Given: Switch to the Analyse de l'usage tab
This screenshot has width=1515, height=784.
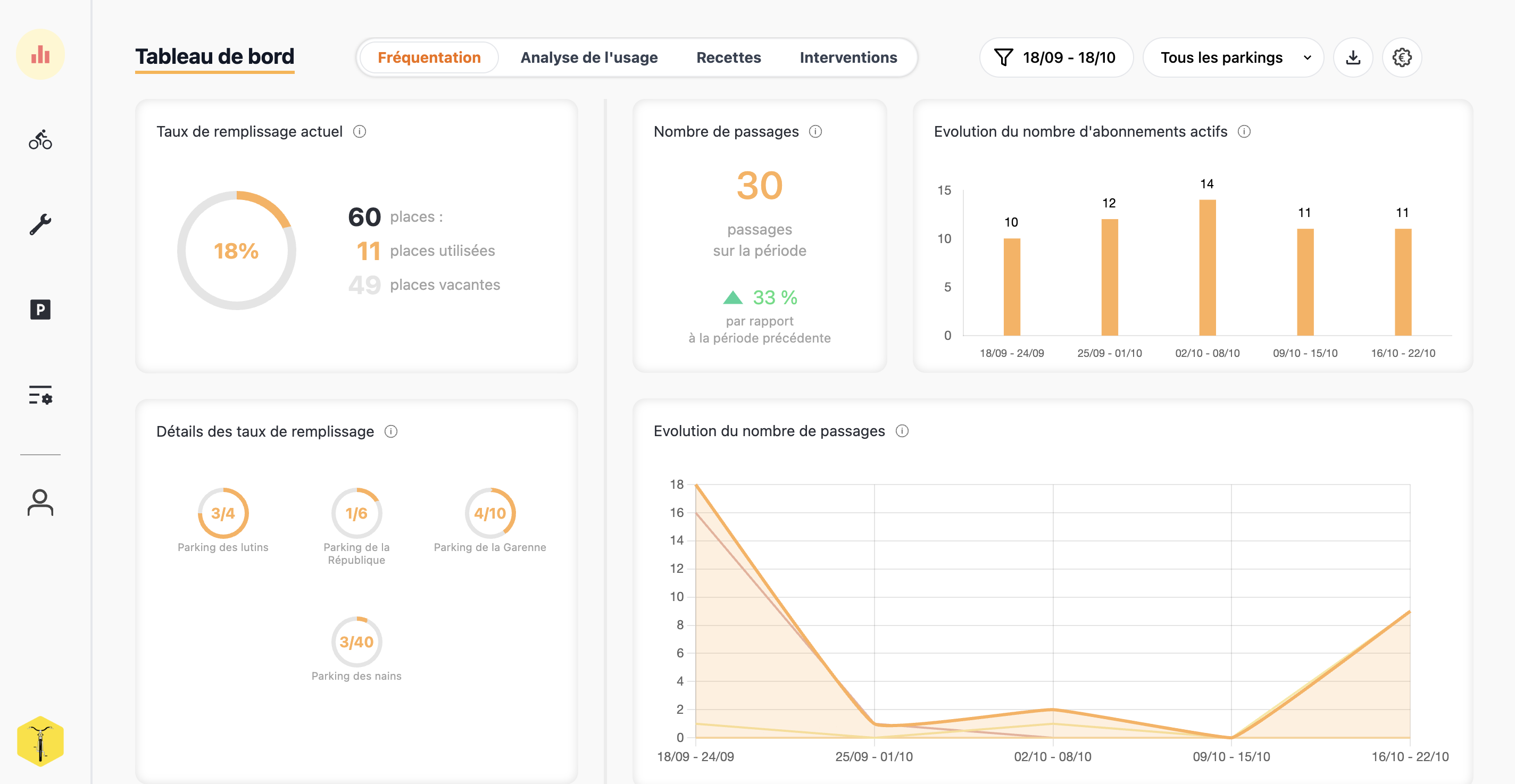Looking at the screenshot, I should [x=589, y=57].
